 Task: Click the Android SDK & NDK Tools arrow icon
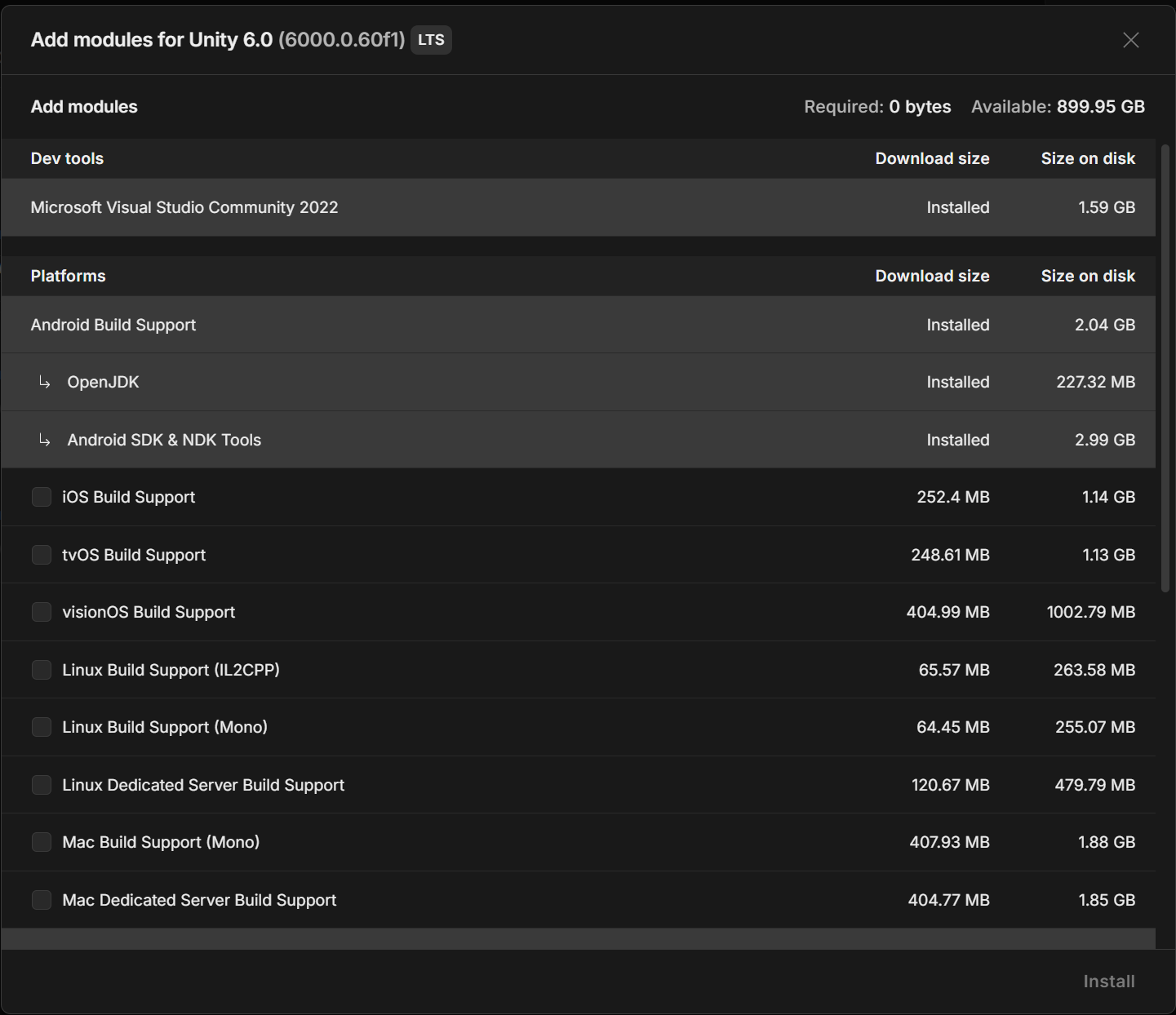tap(45, 440)
